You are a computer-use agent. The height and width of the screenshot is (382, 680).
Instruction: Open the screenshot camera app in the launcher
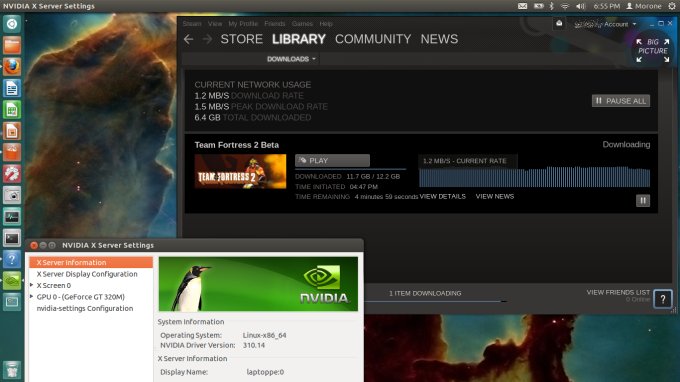pyautogui.click(x=12, y=195)
